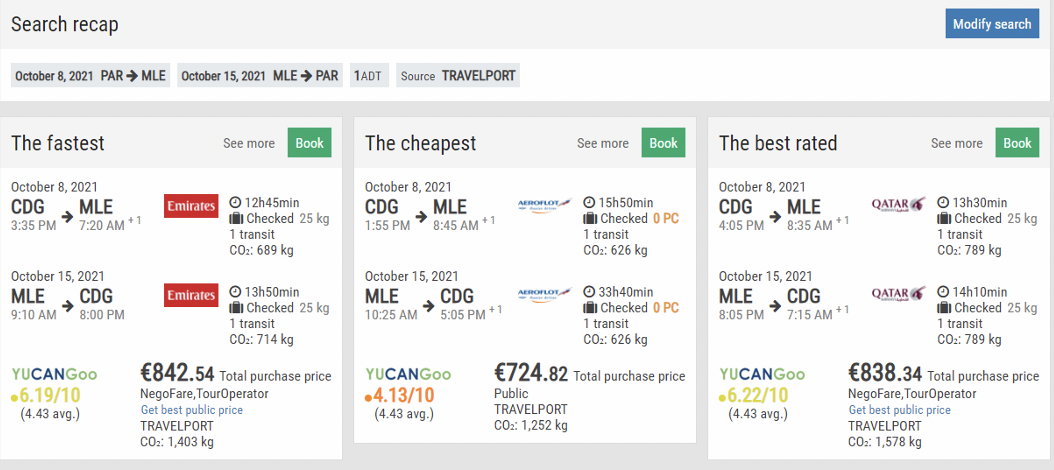1054x470 pixels.
Task: Open See more for the cheapest flights
Action: pyautogui.click(x=603, y=143)
